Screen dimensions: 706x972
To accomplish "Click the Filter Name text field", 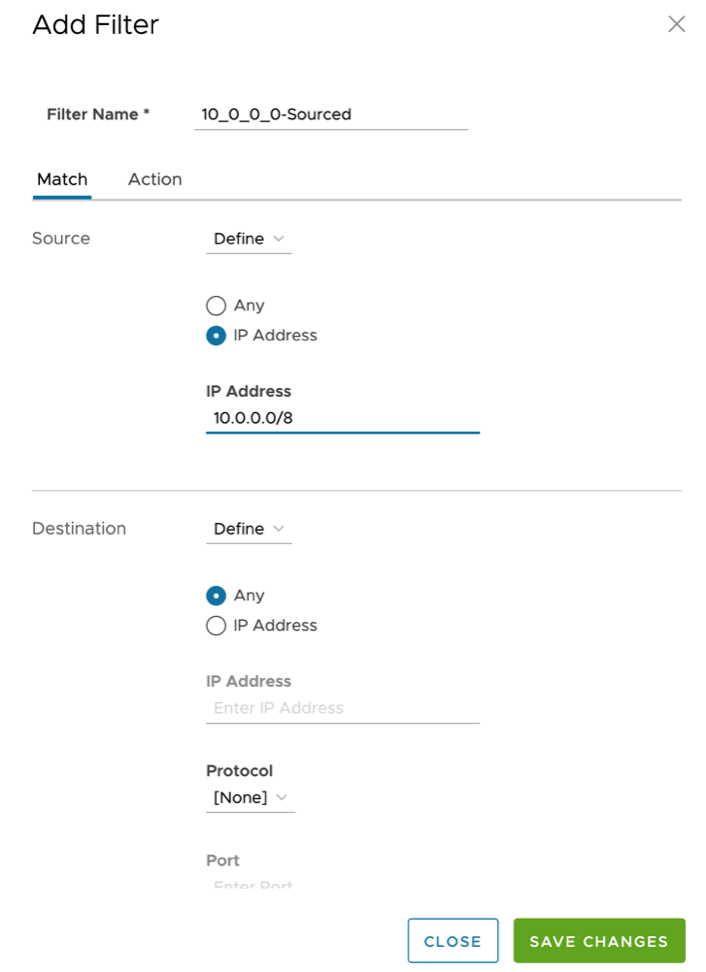I will coord(331,114).
